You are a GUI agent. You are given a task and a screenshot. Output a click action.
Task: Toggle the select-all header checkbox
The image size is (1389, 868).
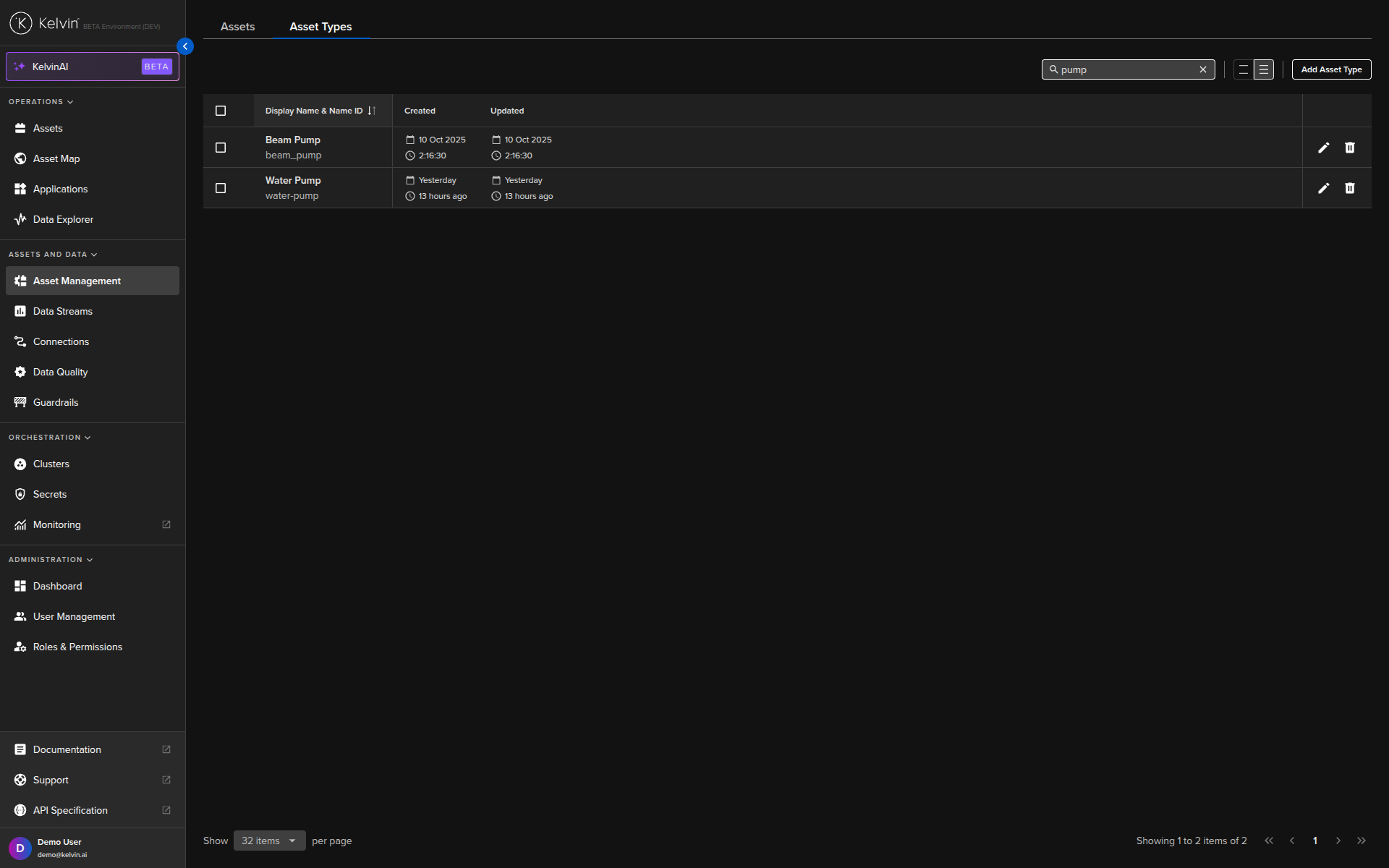coord(221,111)
